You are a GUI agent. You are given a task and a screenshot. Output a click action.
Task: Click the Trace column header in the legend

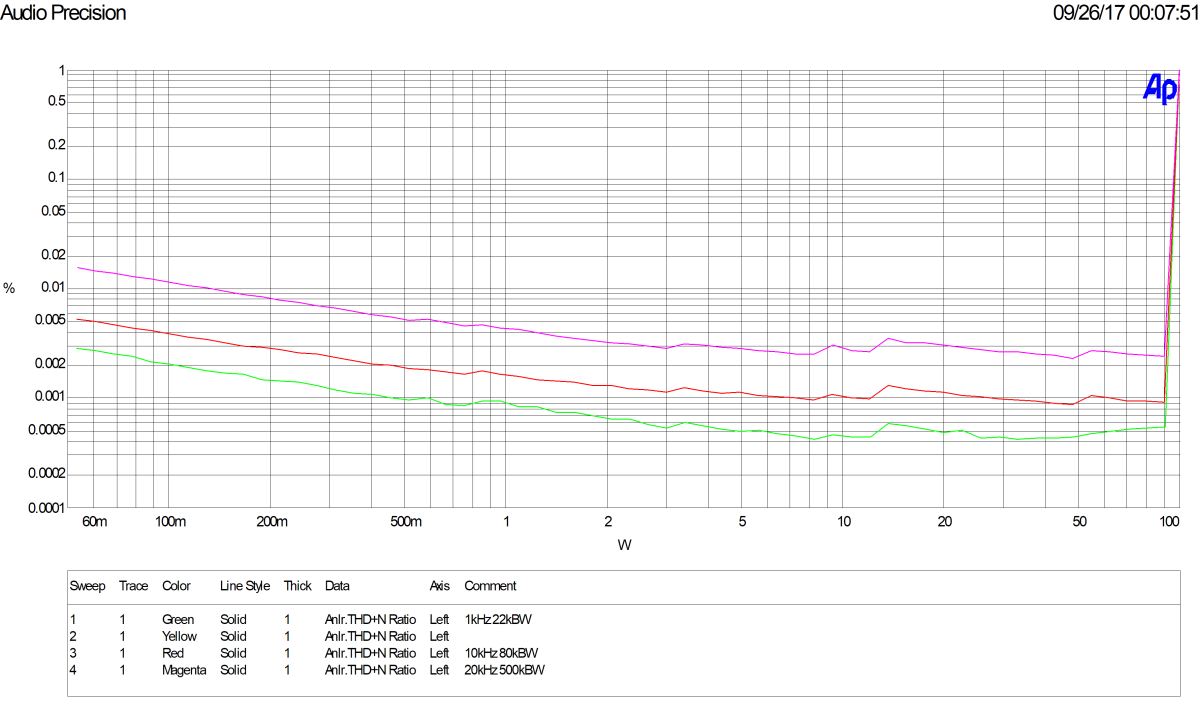coord(133,586)
